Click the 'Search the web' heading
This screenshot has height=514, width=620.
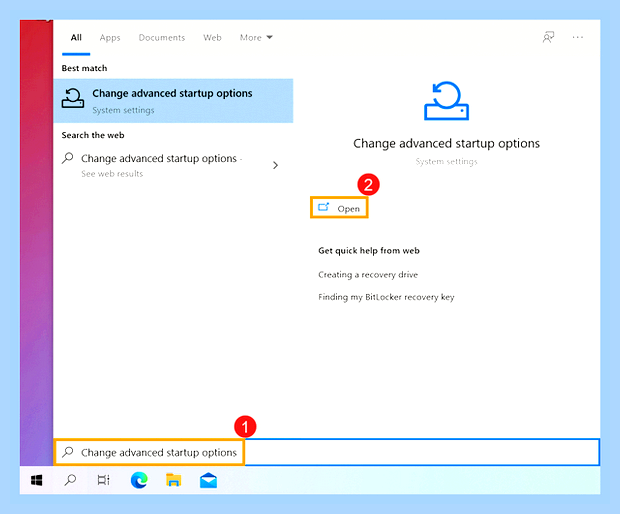click(93, 135)
